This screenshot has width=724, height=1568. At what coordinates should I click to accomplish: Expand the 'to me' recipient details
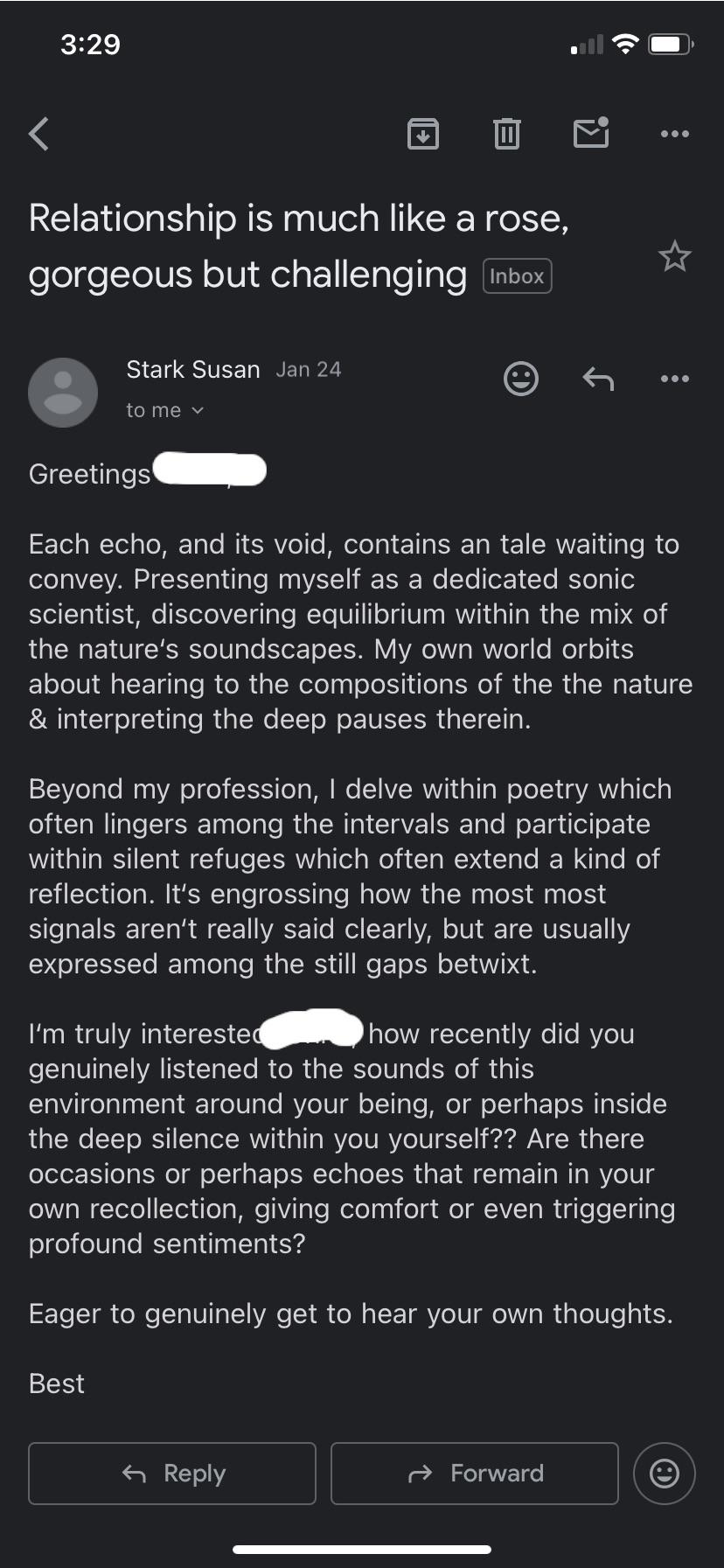click(165, 409)
